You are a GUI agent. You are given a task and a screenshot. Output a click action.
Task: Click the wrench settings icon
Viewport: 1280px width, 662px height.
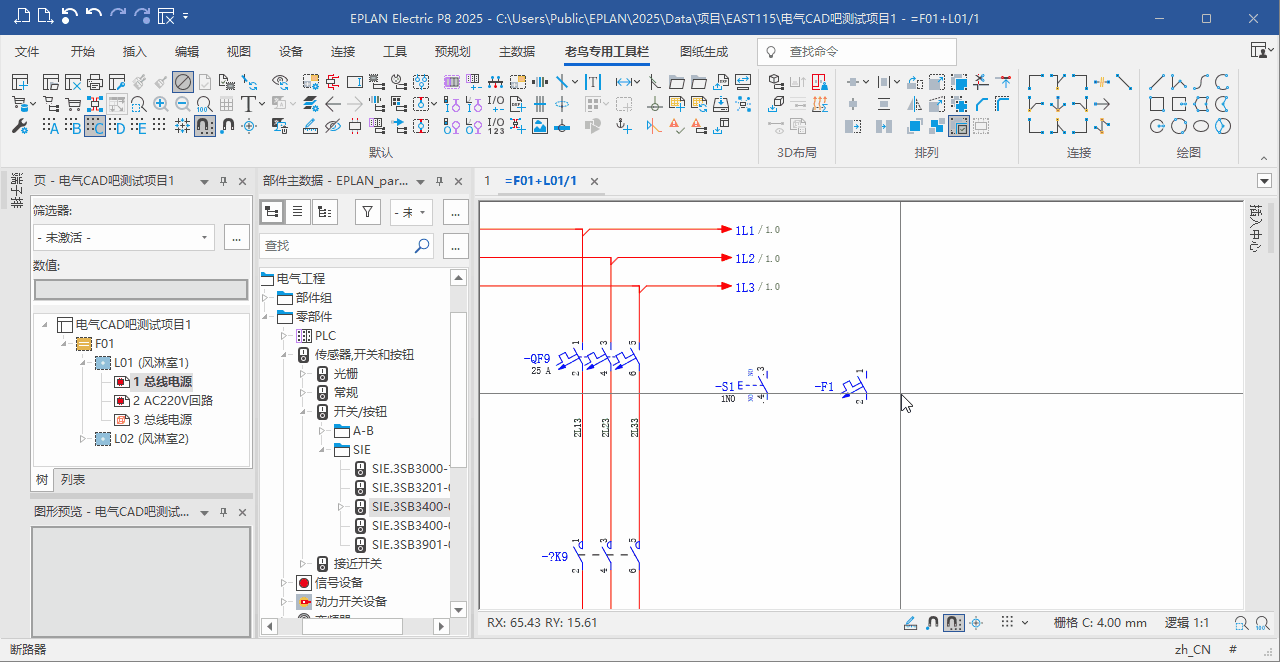coord(20,126)
